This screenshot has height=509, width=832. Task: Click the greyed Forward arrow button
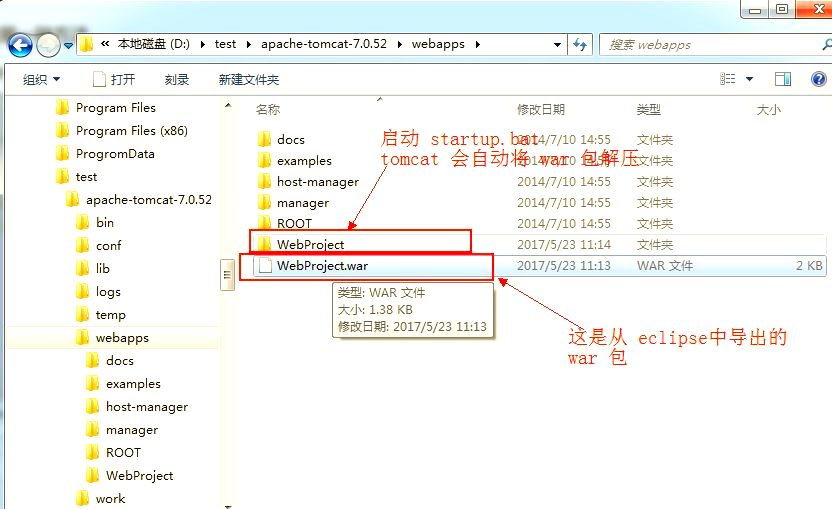pos(48,46)
